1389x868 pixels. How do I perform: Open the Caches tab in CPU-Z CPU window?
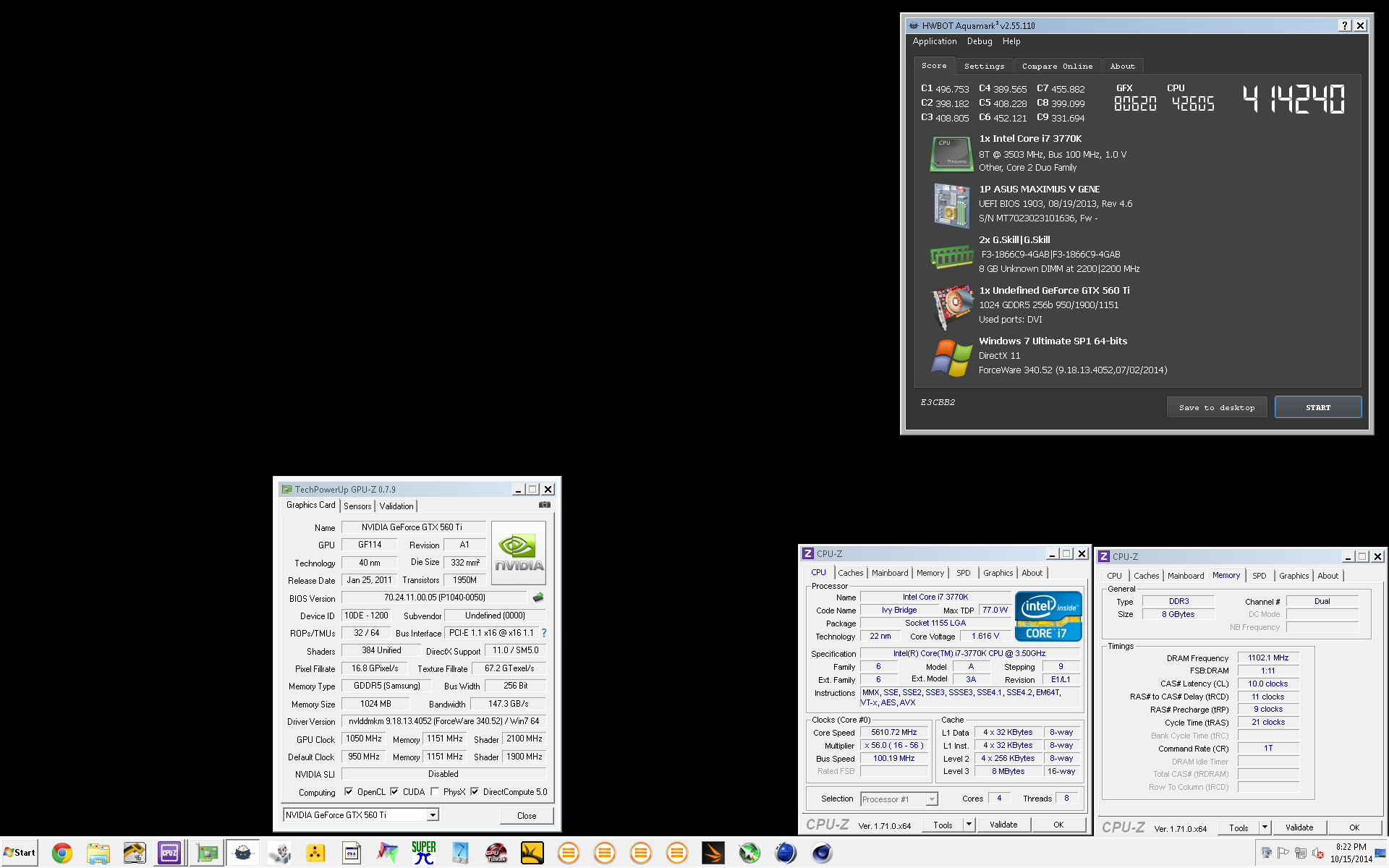tap(851, 573)
